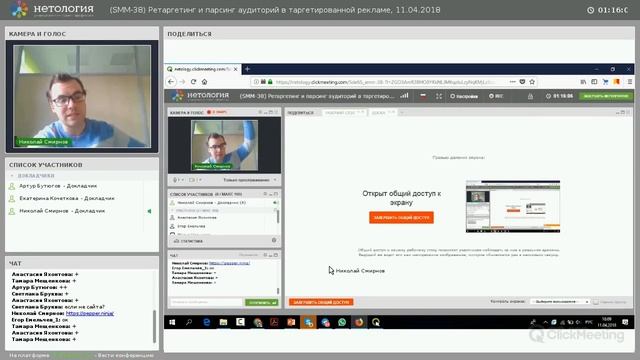This screenshot has height=360, width=640.
Task: Open PowerPoint from the taskbar
Action: pyautogui.click(x=291, y=322)
